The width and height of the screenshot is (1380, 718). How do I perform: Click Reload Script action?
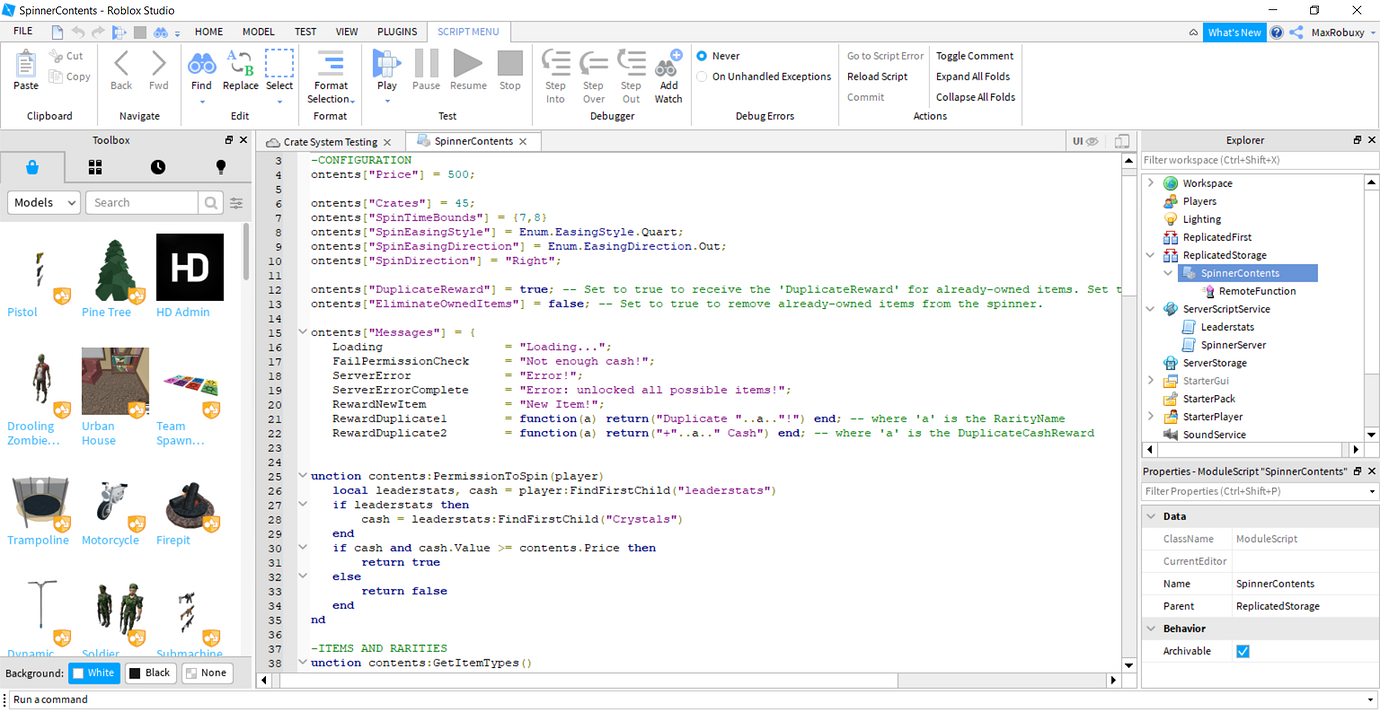pyautogui.click(x=878, y=76)
